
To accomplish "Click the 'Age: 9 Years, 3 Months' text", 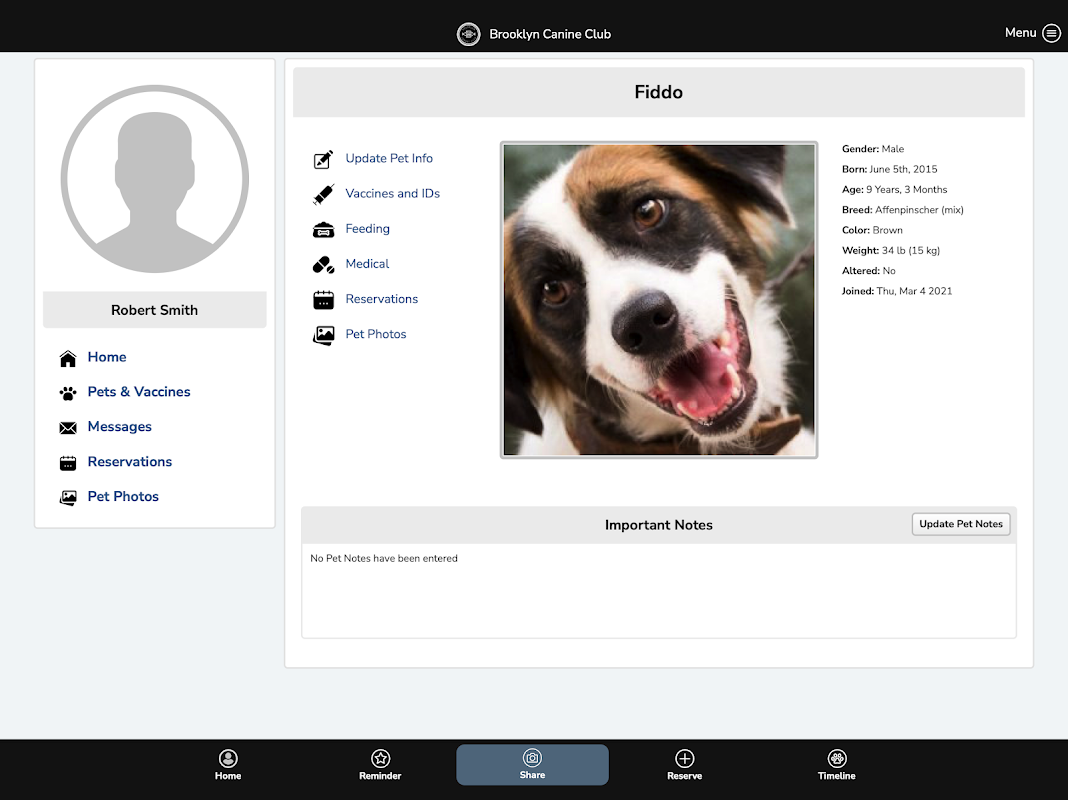I will coord(894,189).
